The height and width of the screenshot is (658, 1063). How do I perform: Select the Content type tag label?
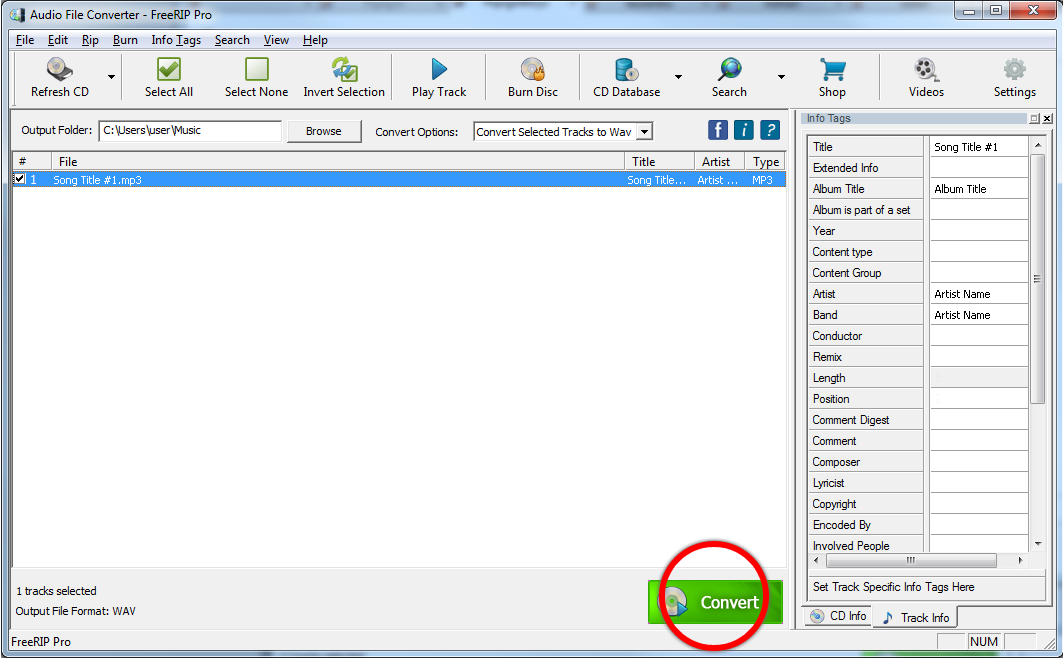(865, 251)
